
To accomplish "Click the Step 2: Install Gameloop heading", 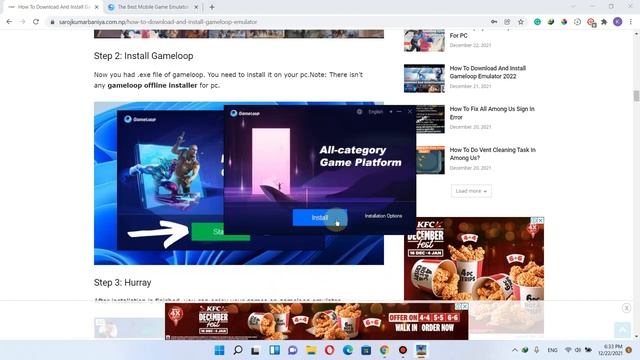I will 144,56.
